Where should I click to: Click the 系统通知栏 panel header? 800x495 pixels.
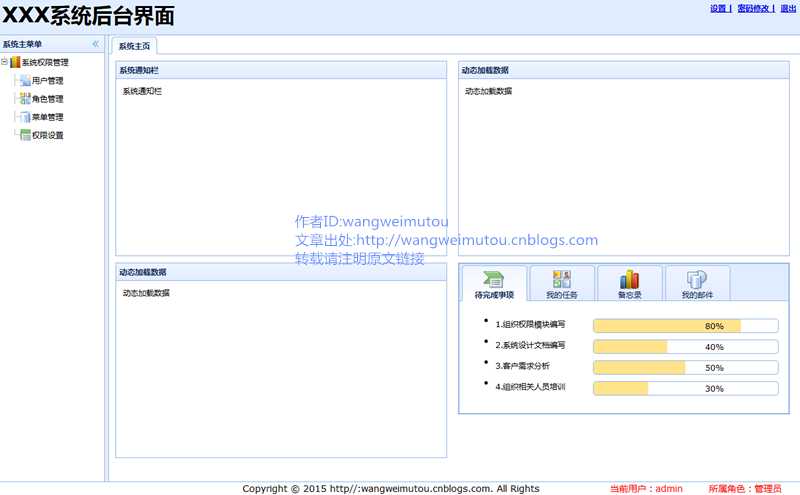tap(281, 70)
